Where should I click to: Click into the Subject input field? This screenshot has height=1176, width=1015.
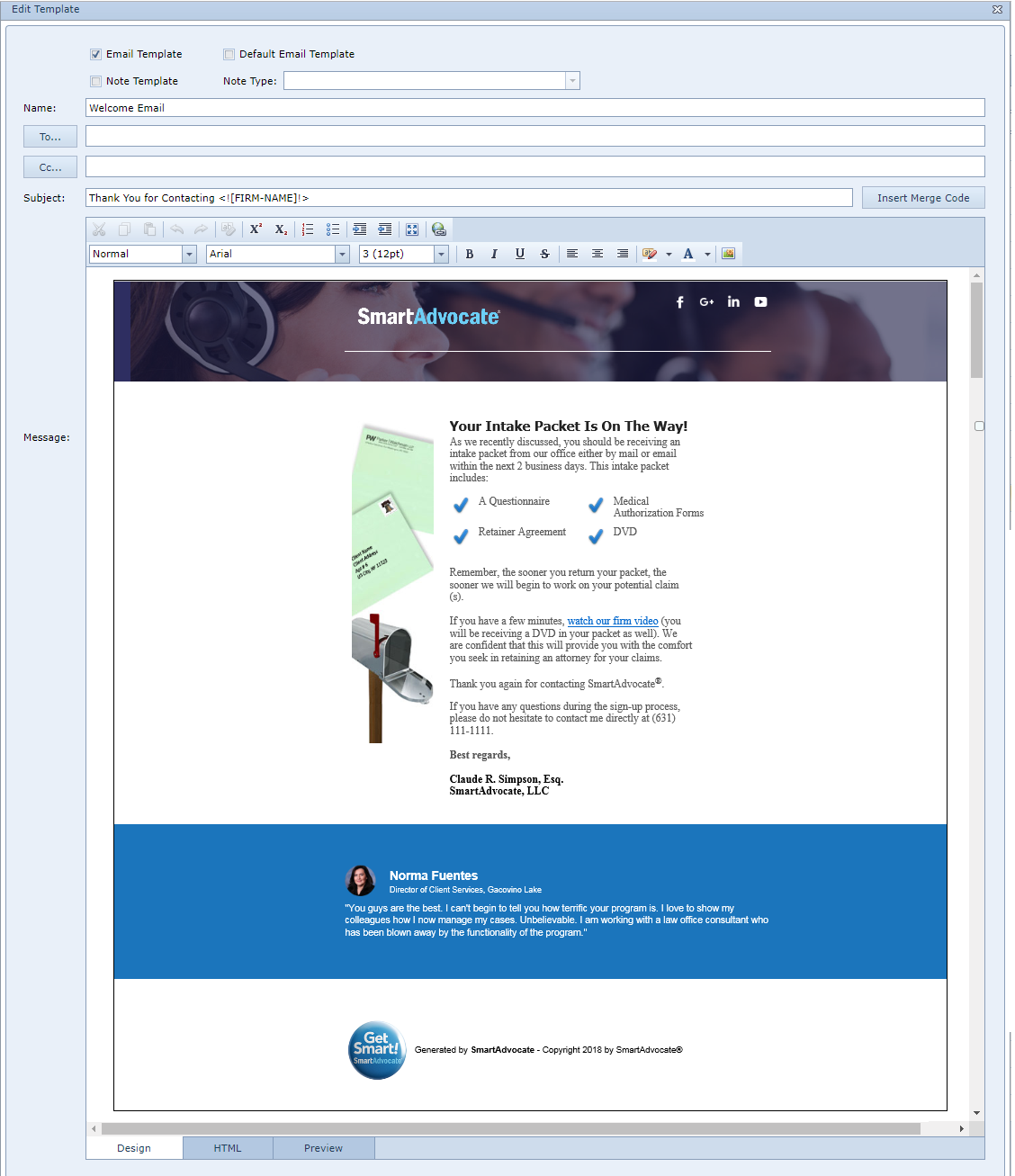469,198
